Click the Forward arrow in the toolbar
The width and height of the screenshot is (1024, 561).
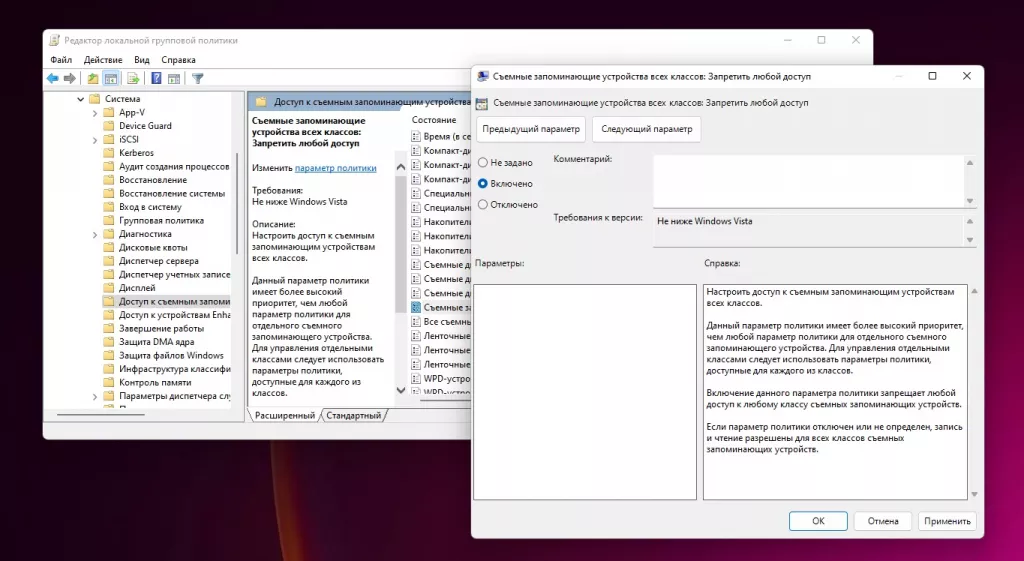70,78
